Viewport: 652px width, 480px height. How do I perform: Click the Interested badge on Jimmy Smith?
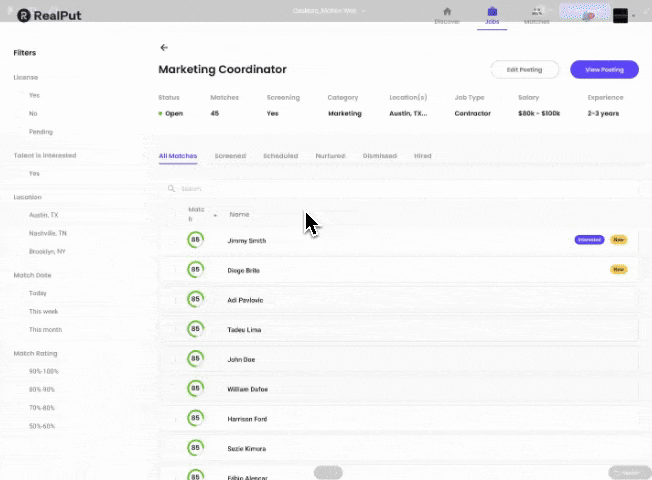pyautogui.click(x=589, y=240)
